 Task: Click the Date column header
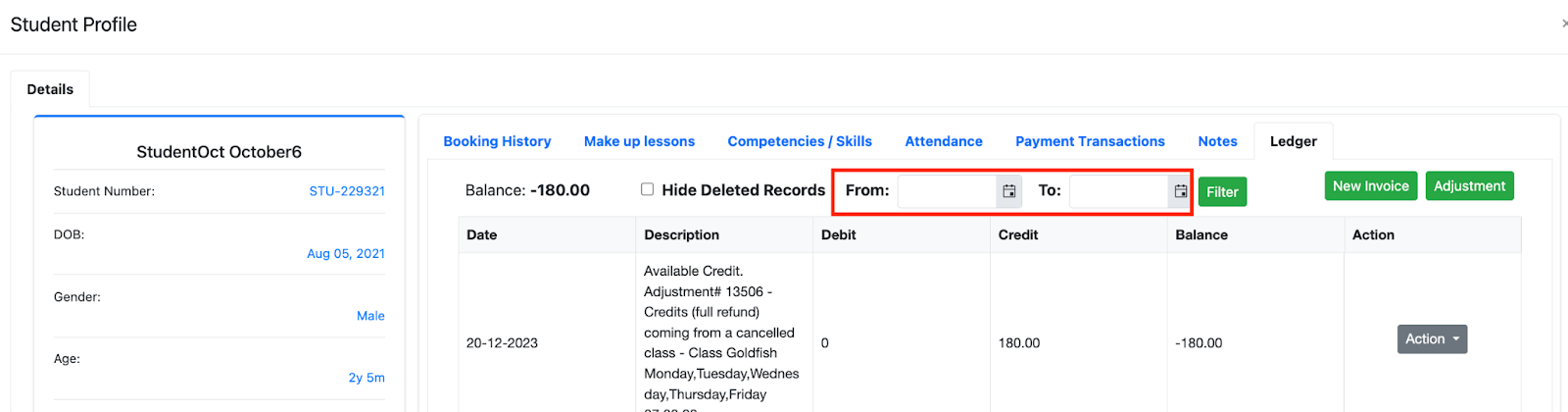point(482,235)
